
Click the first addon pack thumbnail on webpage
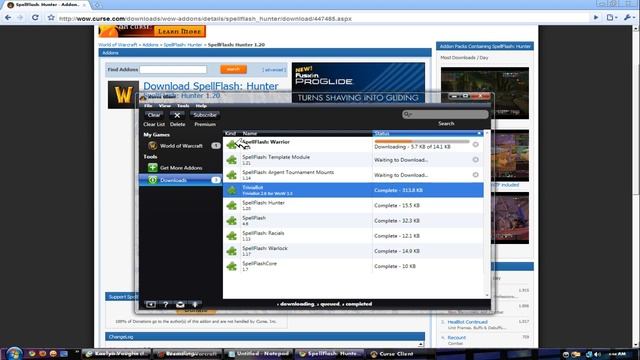tap(485, 93)
